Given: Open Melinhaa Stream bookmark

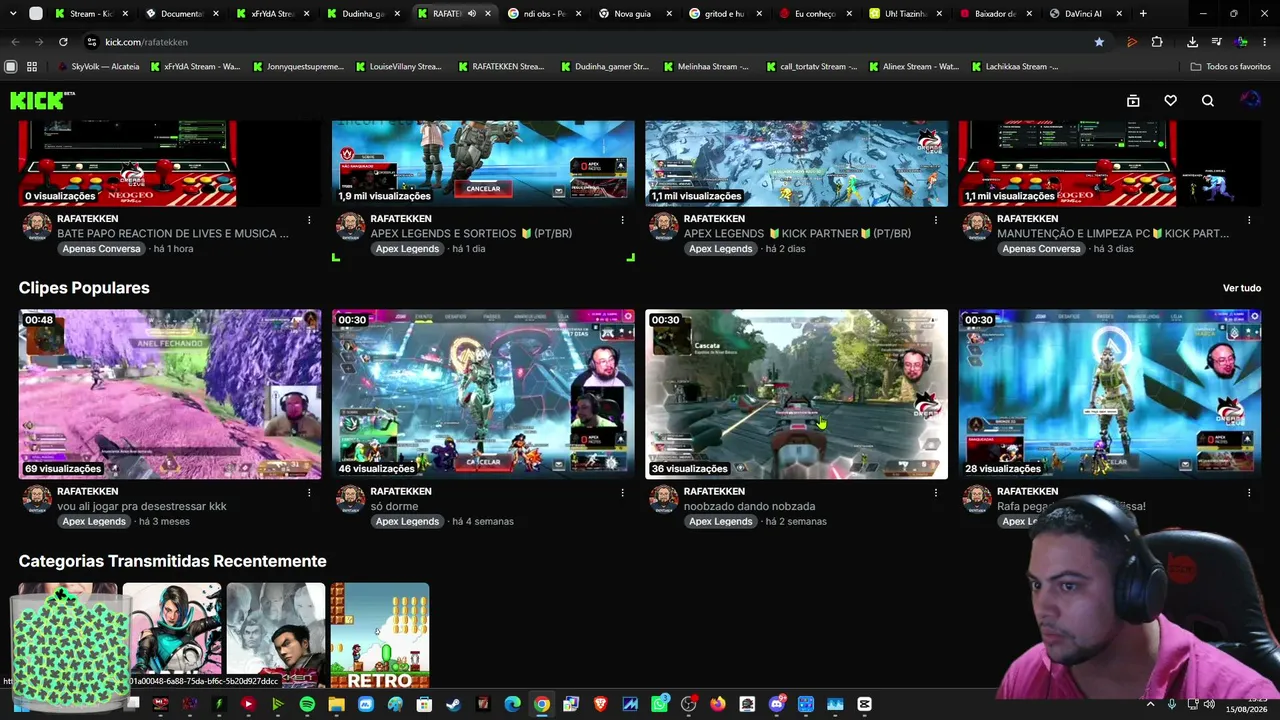Looking at the screenshot, I should coord(705,67).
